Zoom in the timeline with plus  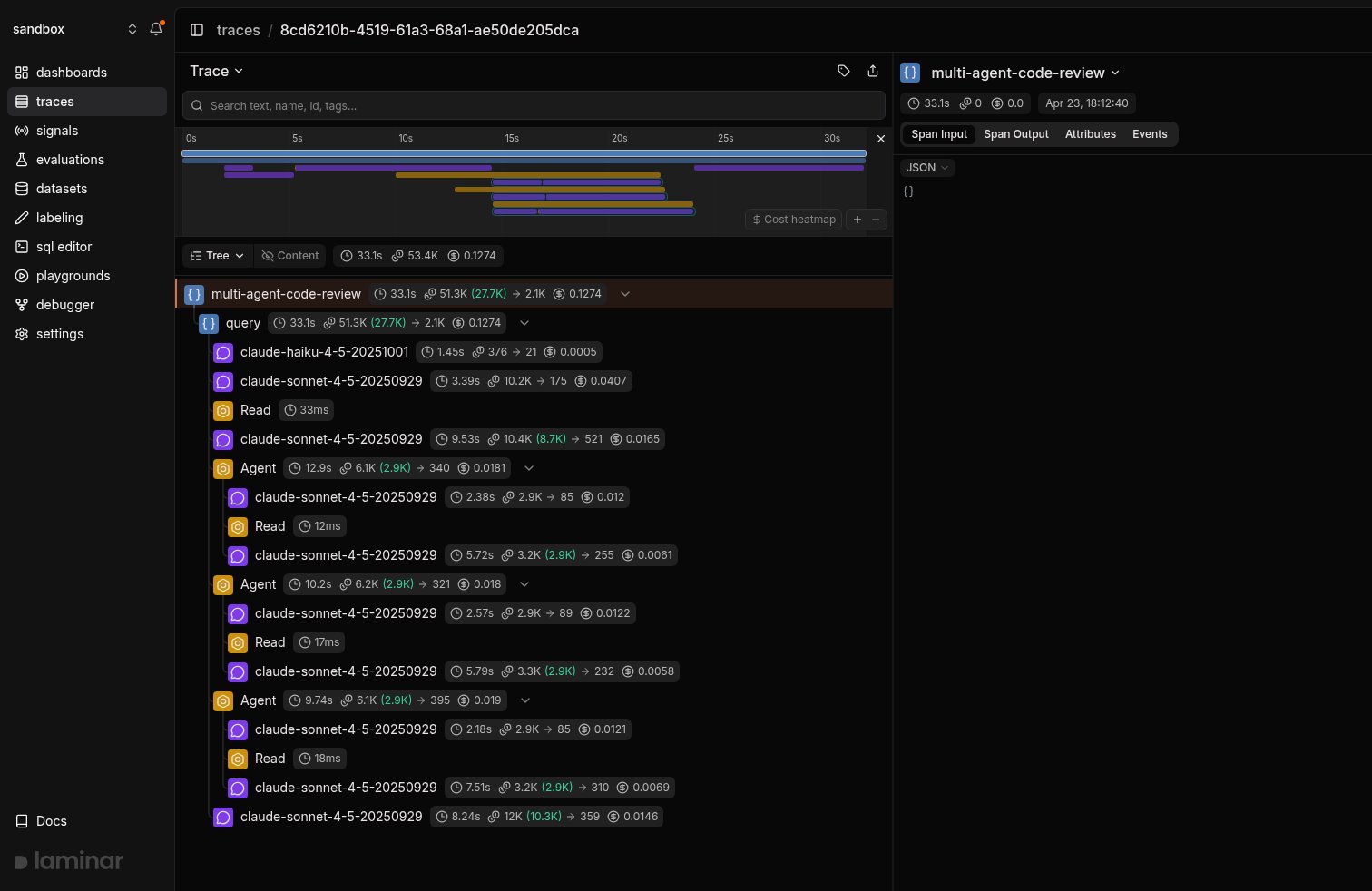point(857,220)
